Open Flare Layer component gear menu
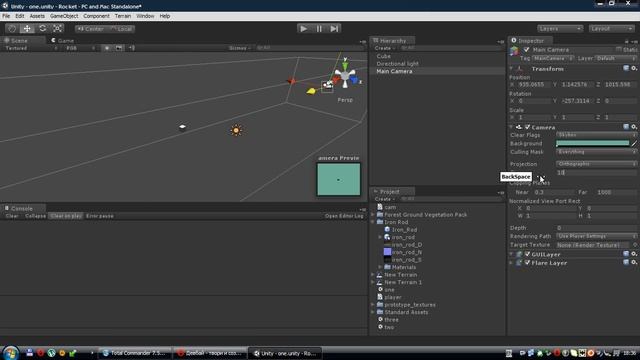Screen dimensions: 640x360 point(633,262)
